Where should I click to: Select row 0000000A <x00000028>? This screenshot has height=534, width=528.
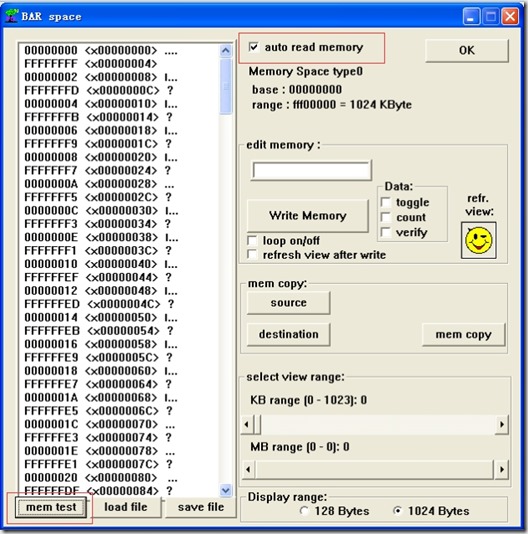click(x=119, y=184)
